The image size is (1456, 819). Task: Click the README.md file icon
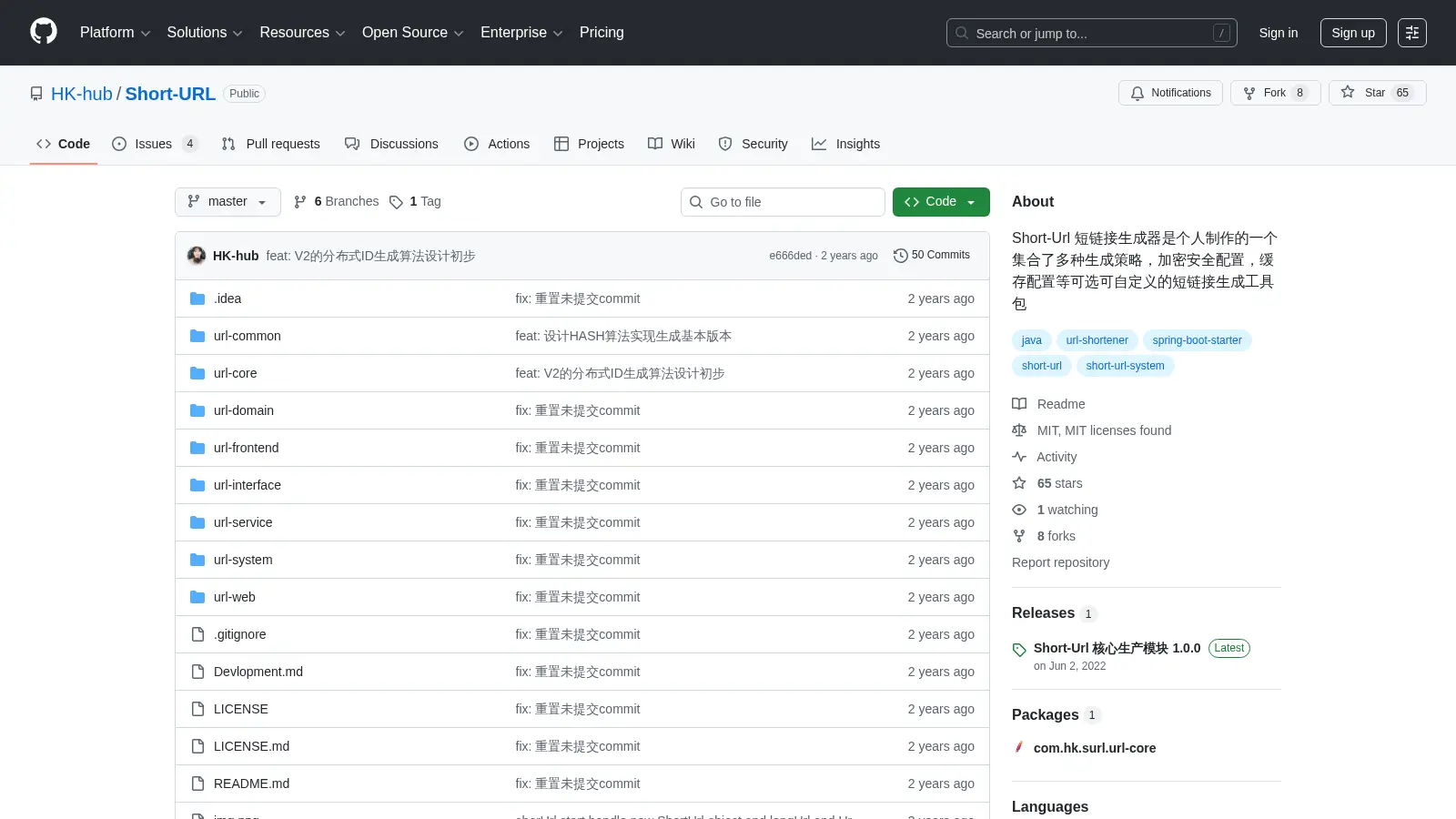pos(197,784)
